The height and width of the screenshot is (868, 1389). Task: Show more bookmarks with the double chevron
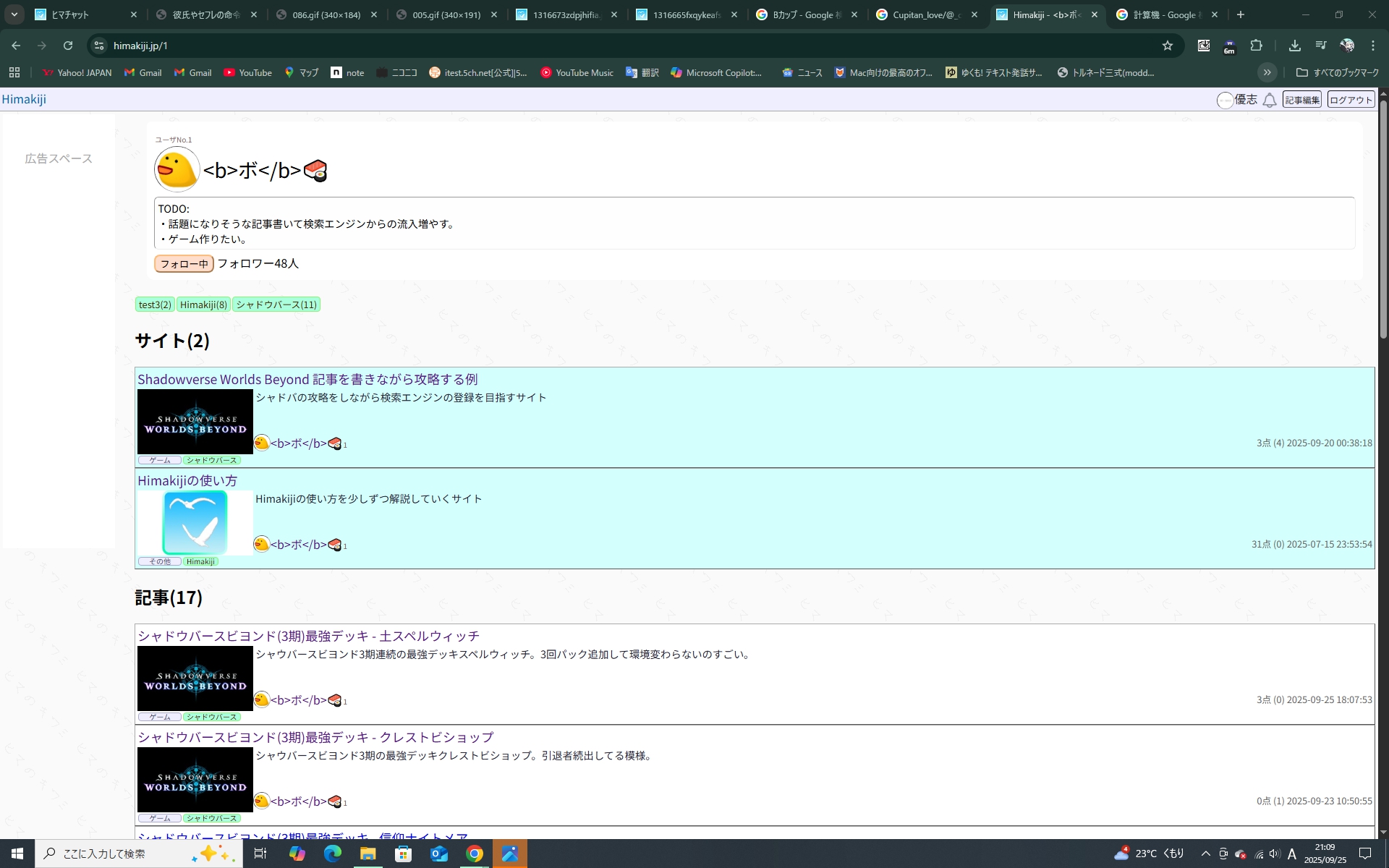tap(1267, 72)
